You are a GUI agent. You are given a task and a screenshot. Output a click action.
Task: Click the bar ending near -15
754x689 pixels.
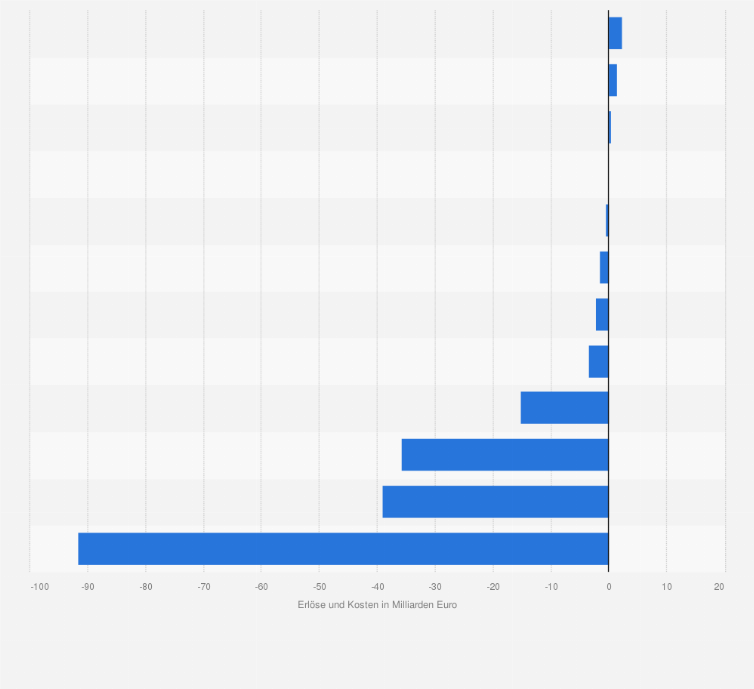coord(565,408)
